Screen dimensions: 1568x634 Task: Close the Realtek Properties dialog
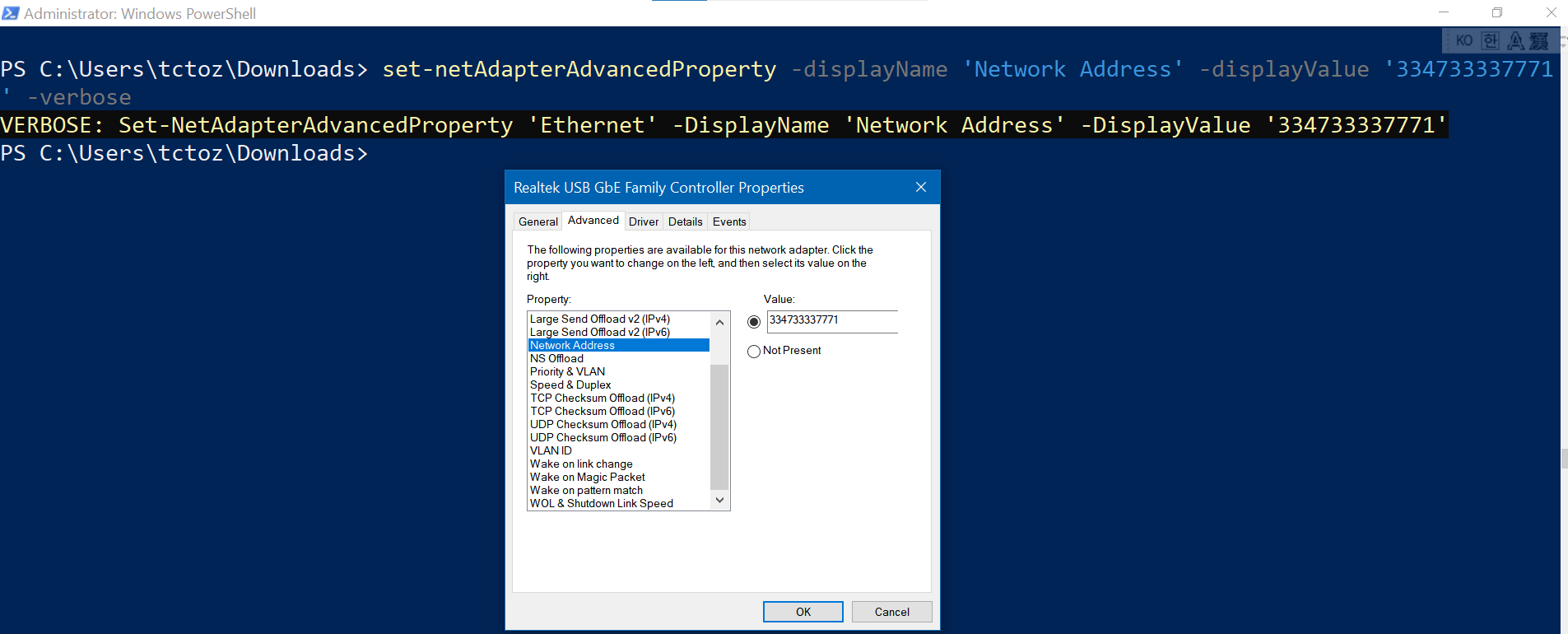click(x=921, y=188)
